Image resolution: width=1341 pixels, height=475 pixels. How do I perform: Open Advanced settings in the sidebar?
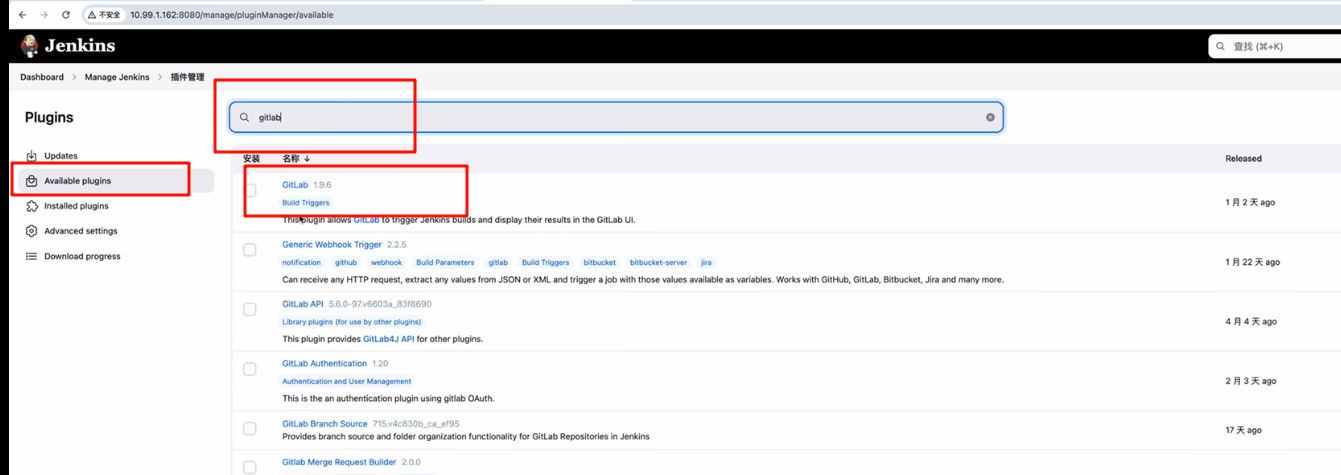(80, 231)
